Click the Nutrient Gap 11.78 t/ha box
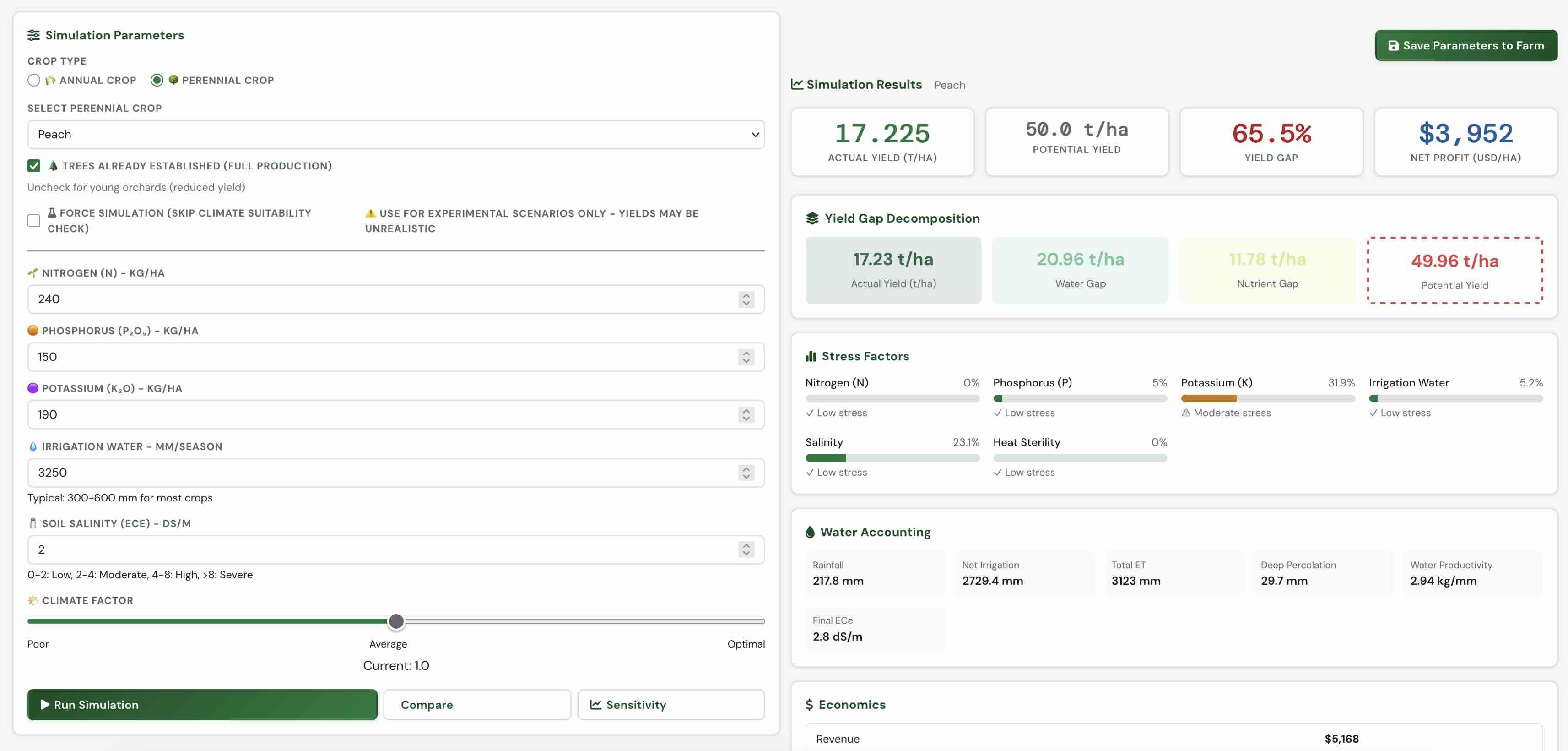This screenshot has width=1568, height=751. [x=1267, y=271]
